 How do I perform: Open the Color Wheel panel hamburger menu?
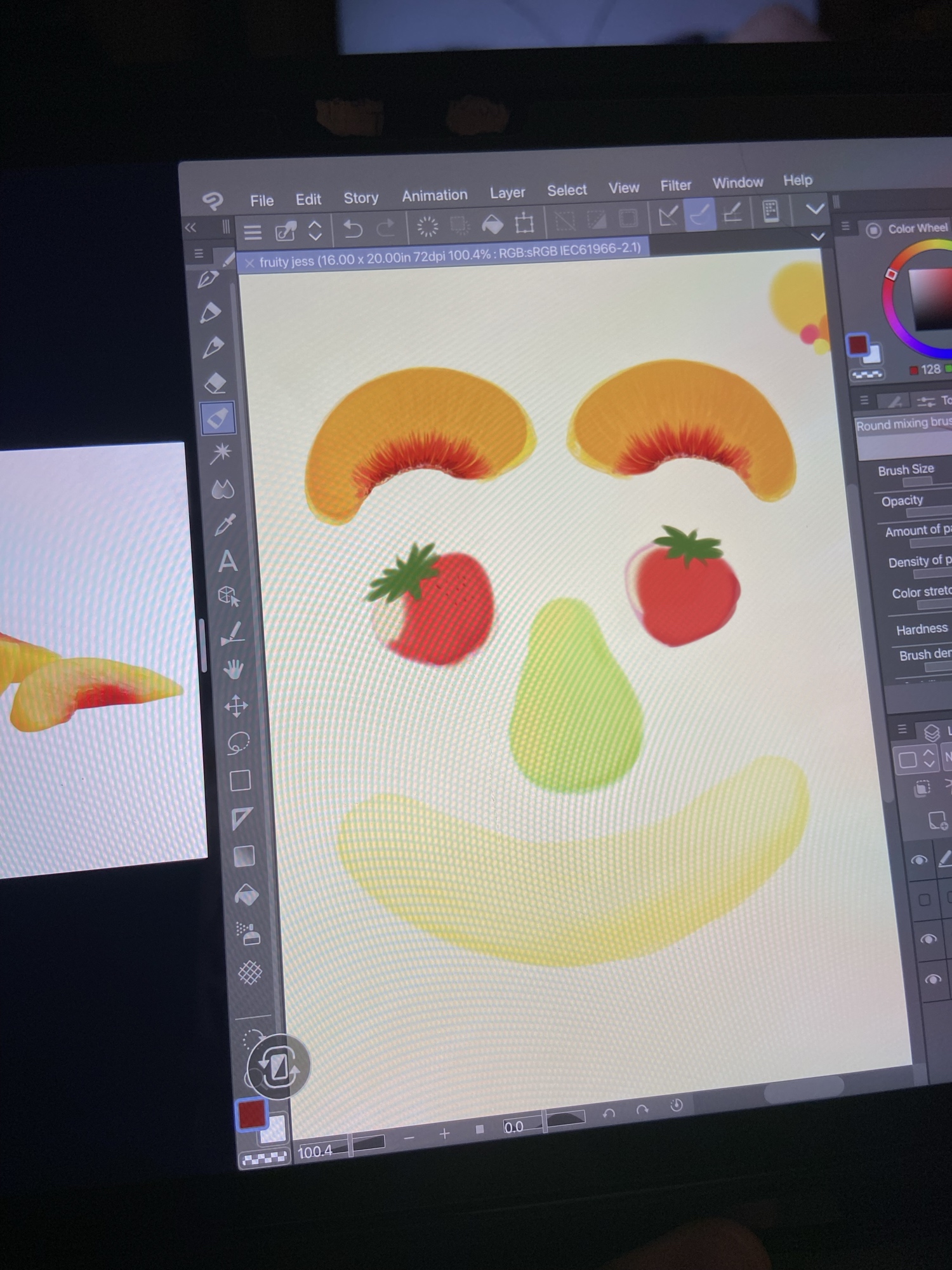pos(845,226)
